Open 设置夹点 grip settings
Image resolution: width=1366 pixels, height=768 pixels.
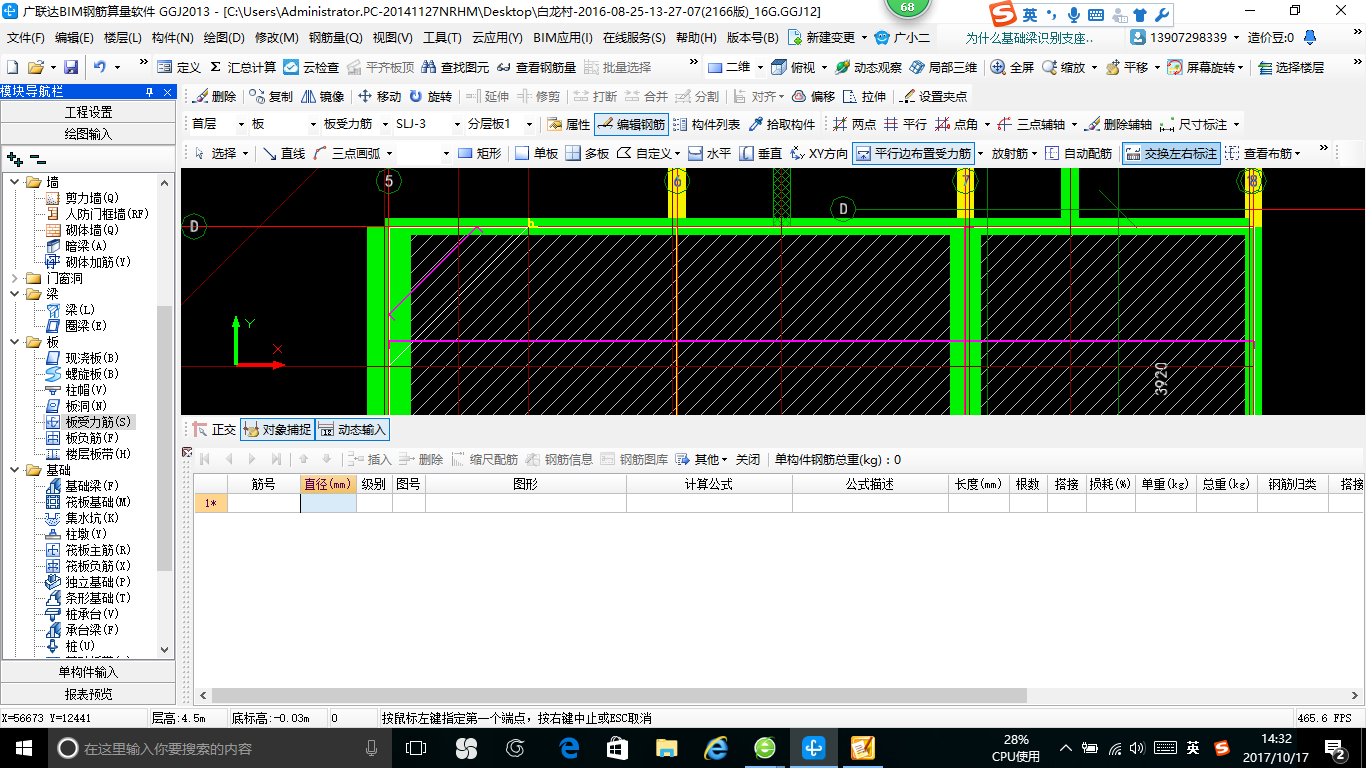click(x=933, y=97)
